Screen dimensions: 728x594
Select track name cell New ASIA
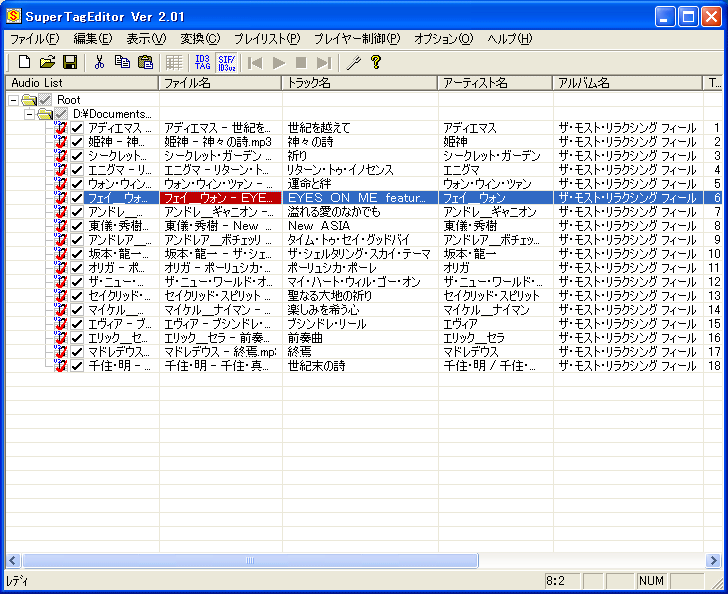(x=360, y=226)
